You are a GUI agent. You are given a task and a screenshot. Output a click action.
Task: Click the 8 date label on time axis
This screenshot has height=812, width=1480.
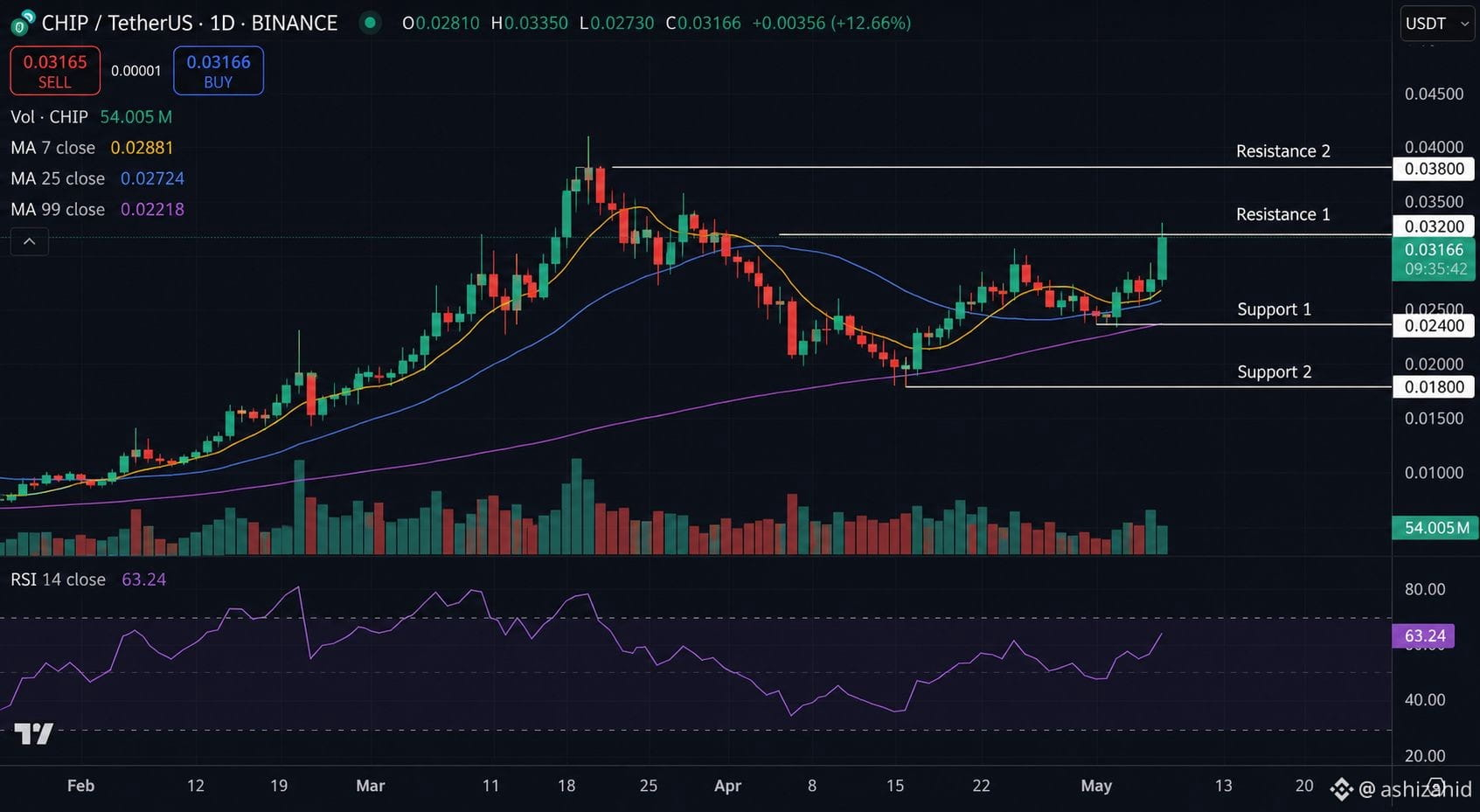pyautogui.click(x=812, y=786)
